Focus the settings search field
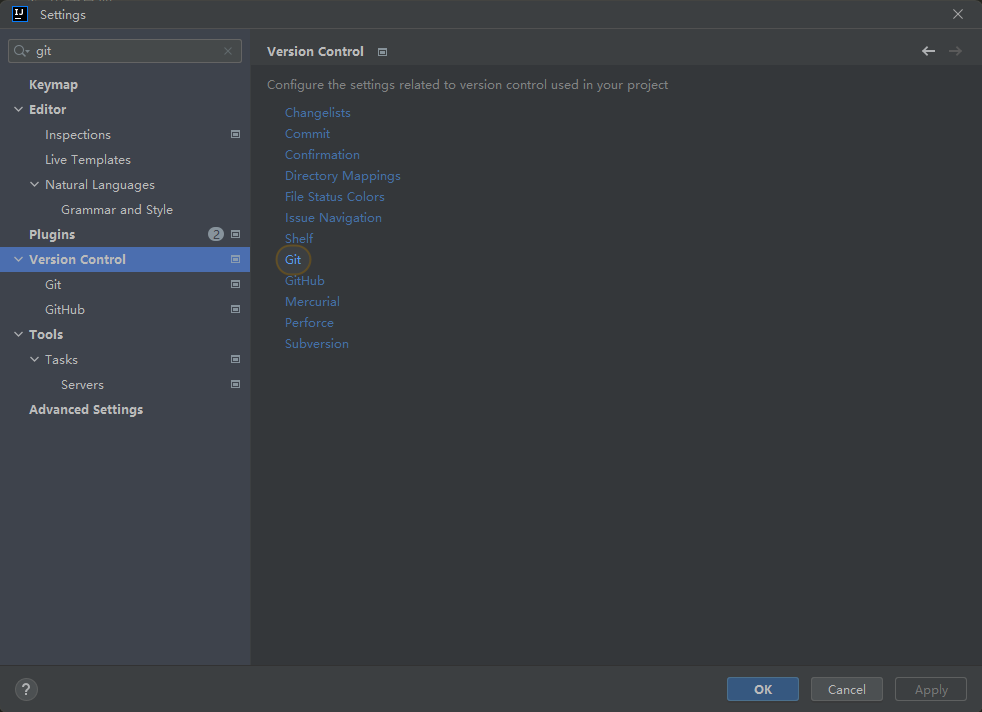982x712 pixels. coord(125,51)
